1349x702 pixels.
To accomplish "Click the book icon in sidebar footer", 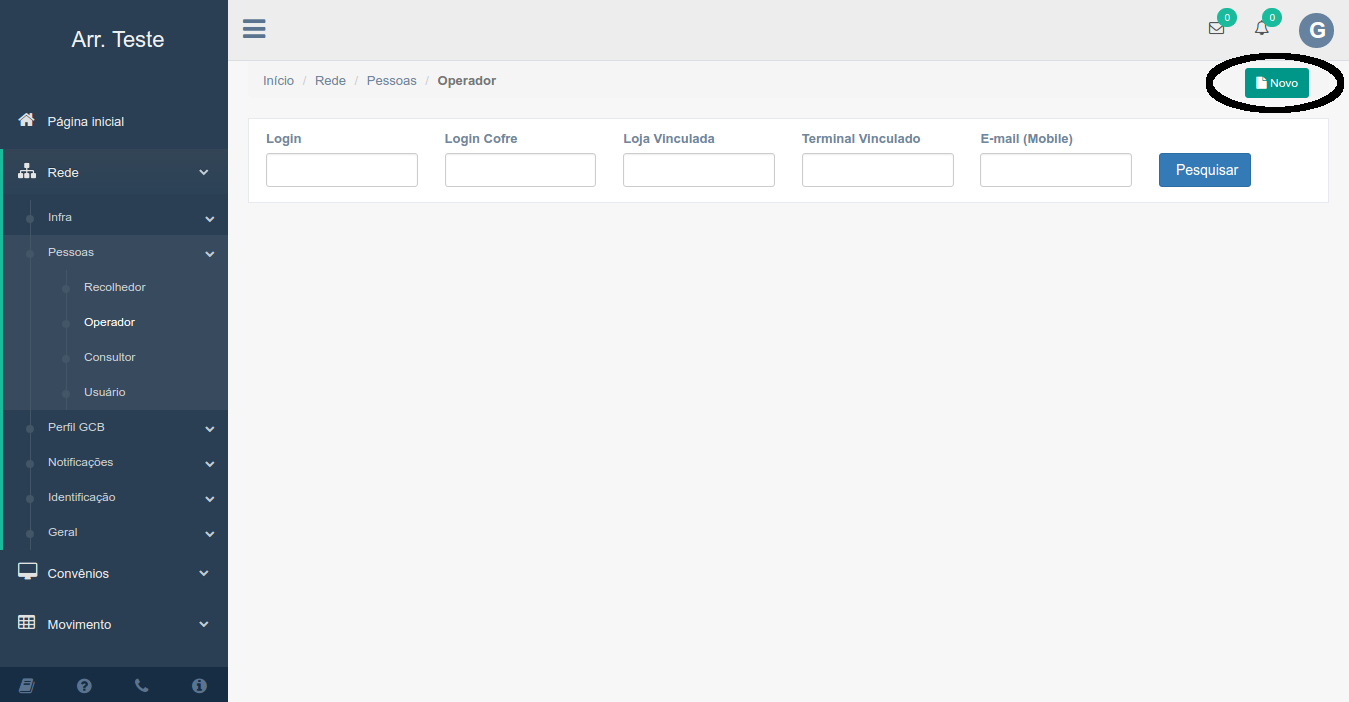I will tap(27, 685).
